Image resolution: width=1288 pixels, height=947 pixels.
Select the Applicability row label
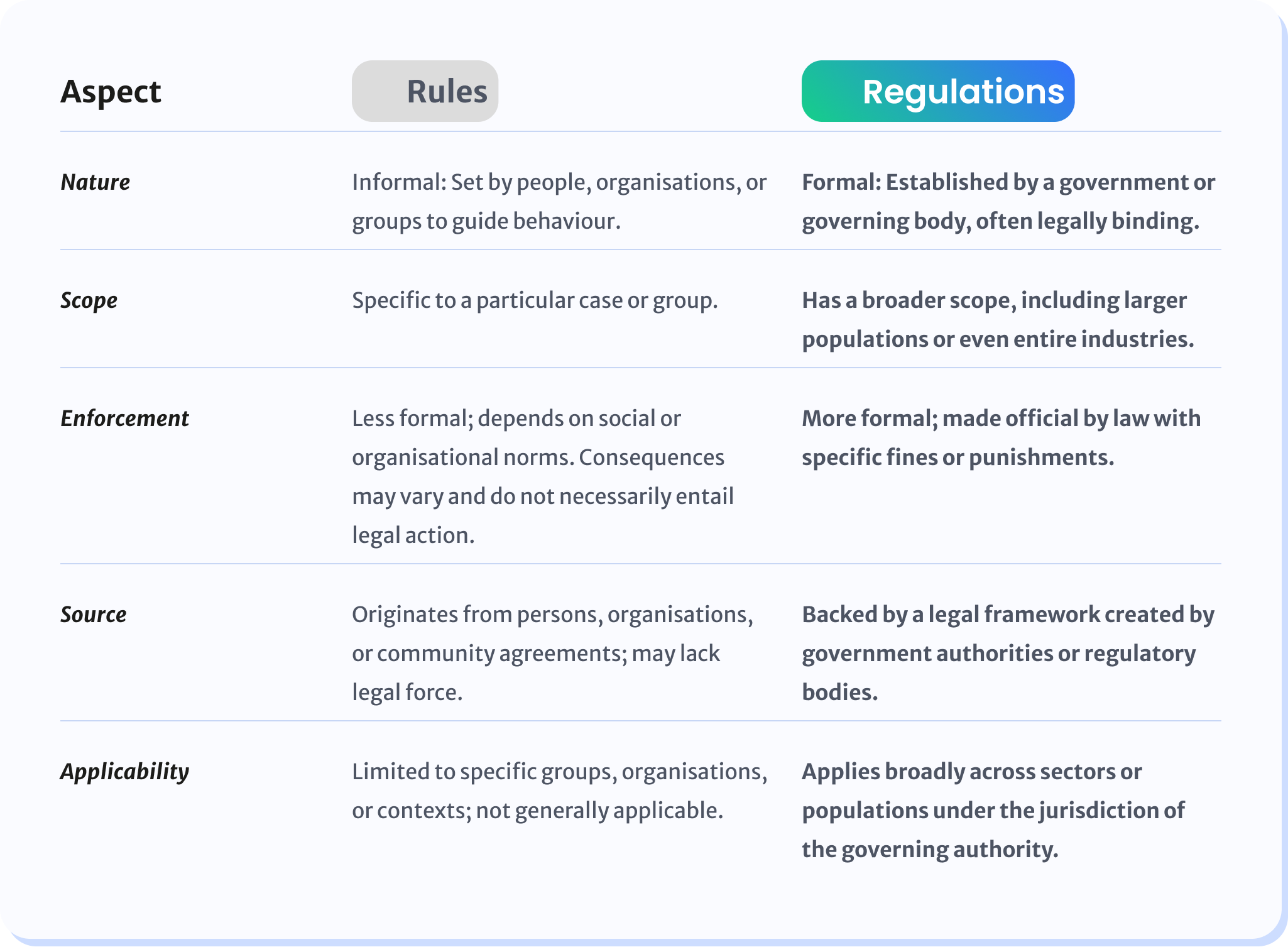[124, 772]
